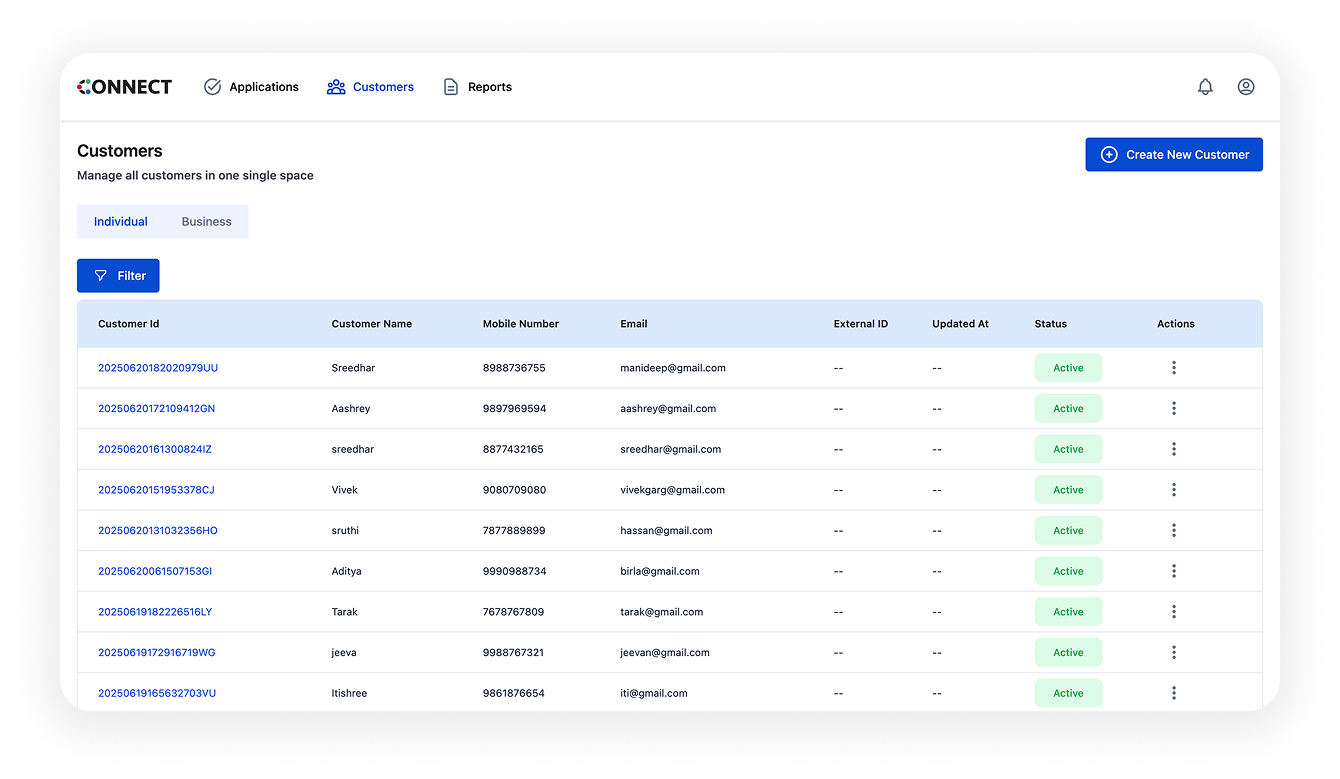Click the Create New Customer button
Viewport: 1340px width, 779px height.
tap(1174, 154)
